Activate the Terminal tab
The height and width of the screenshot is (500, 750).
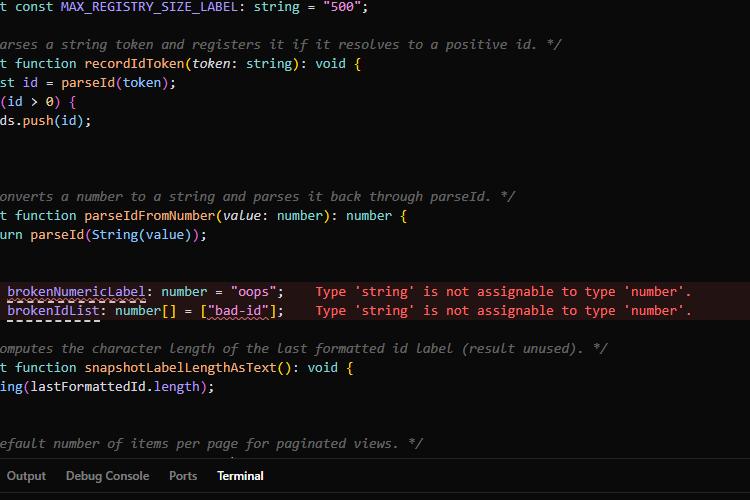[240, 476]
